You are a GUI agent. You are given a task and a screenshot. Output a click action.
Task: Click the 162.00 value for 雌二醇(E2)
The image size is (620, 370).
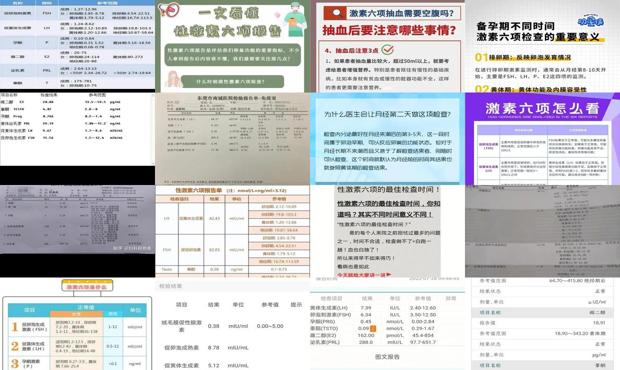[366, 335]
